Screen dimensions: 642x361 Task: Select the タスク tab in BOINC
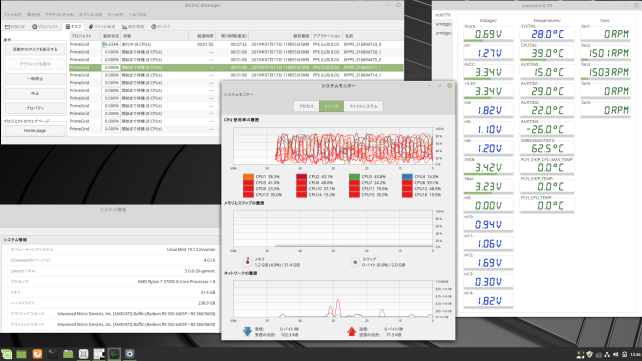point(73,27)
